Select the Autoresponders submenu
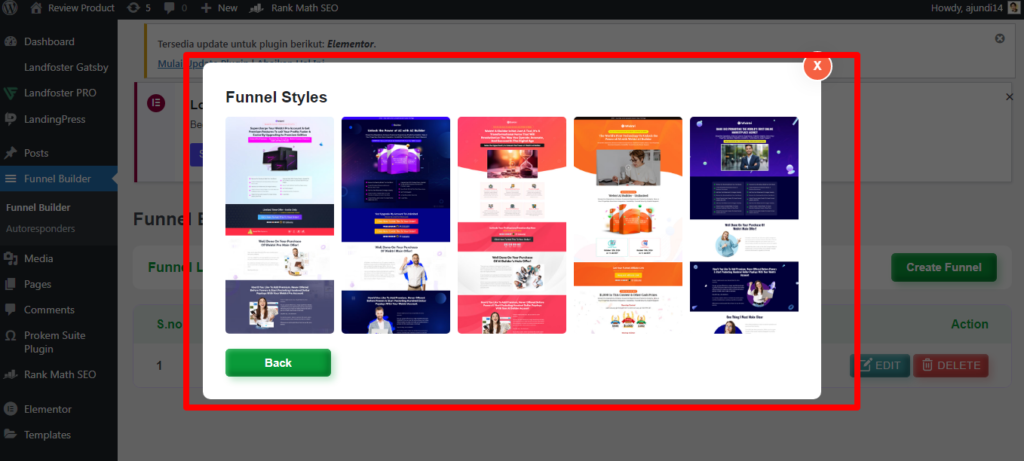 pos(40,228)
